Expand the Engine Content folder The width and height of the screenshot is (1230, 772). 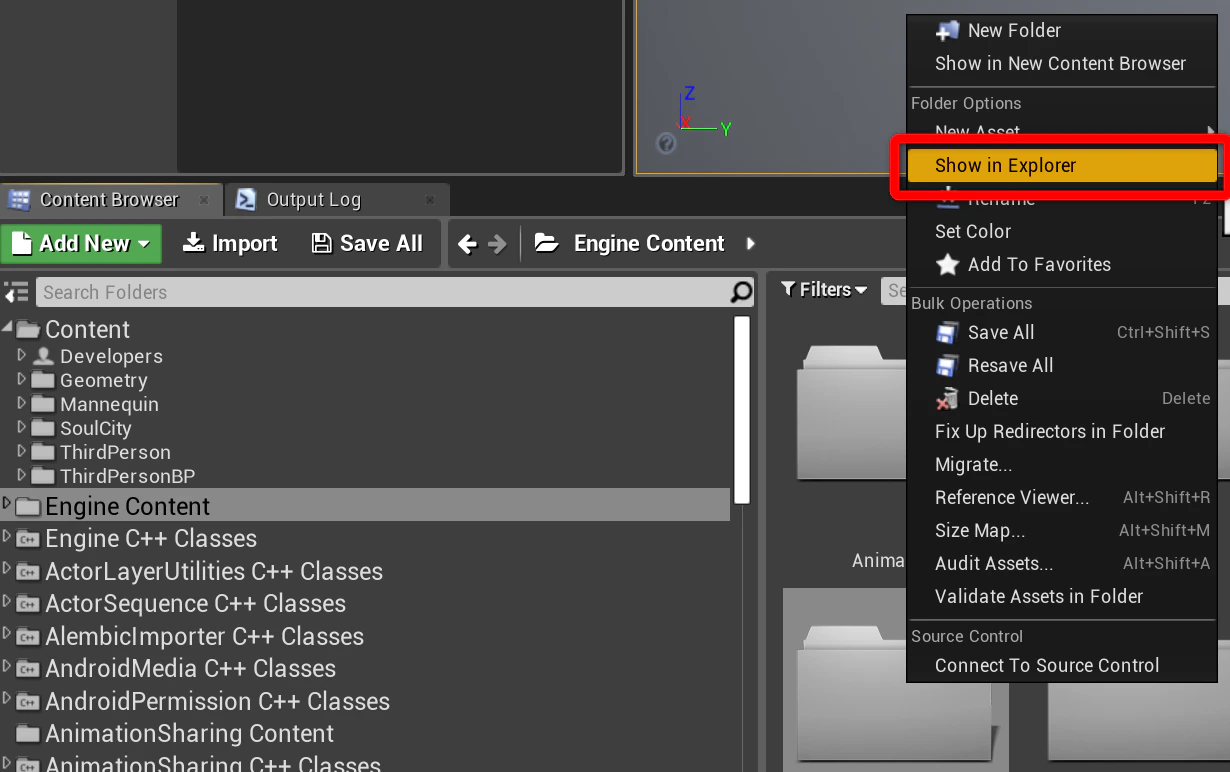(7, 503)
